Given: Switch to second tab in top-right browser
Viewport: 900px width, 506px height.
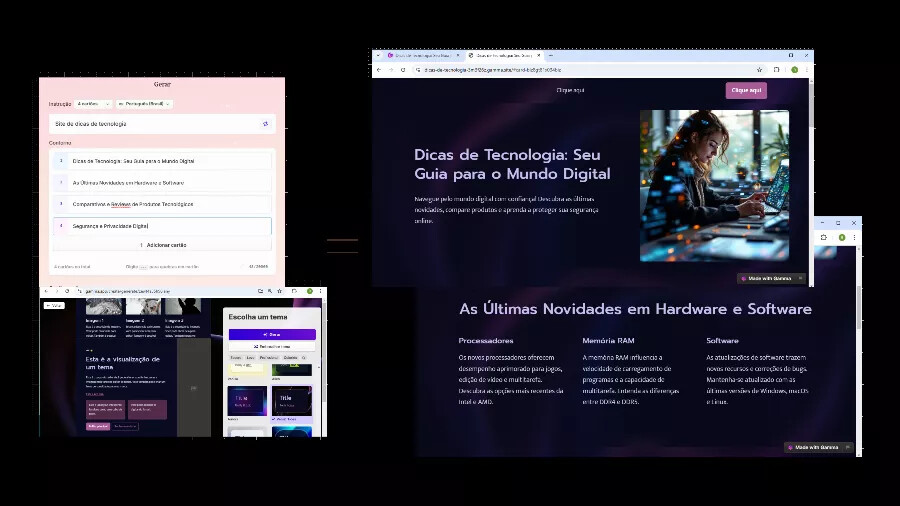Looking at the screenshot, I should [x=504, y=56].
